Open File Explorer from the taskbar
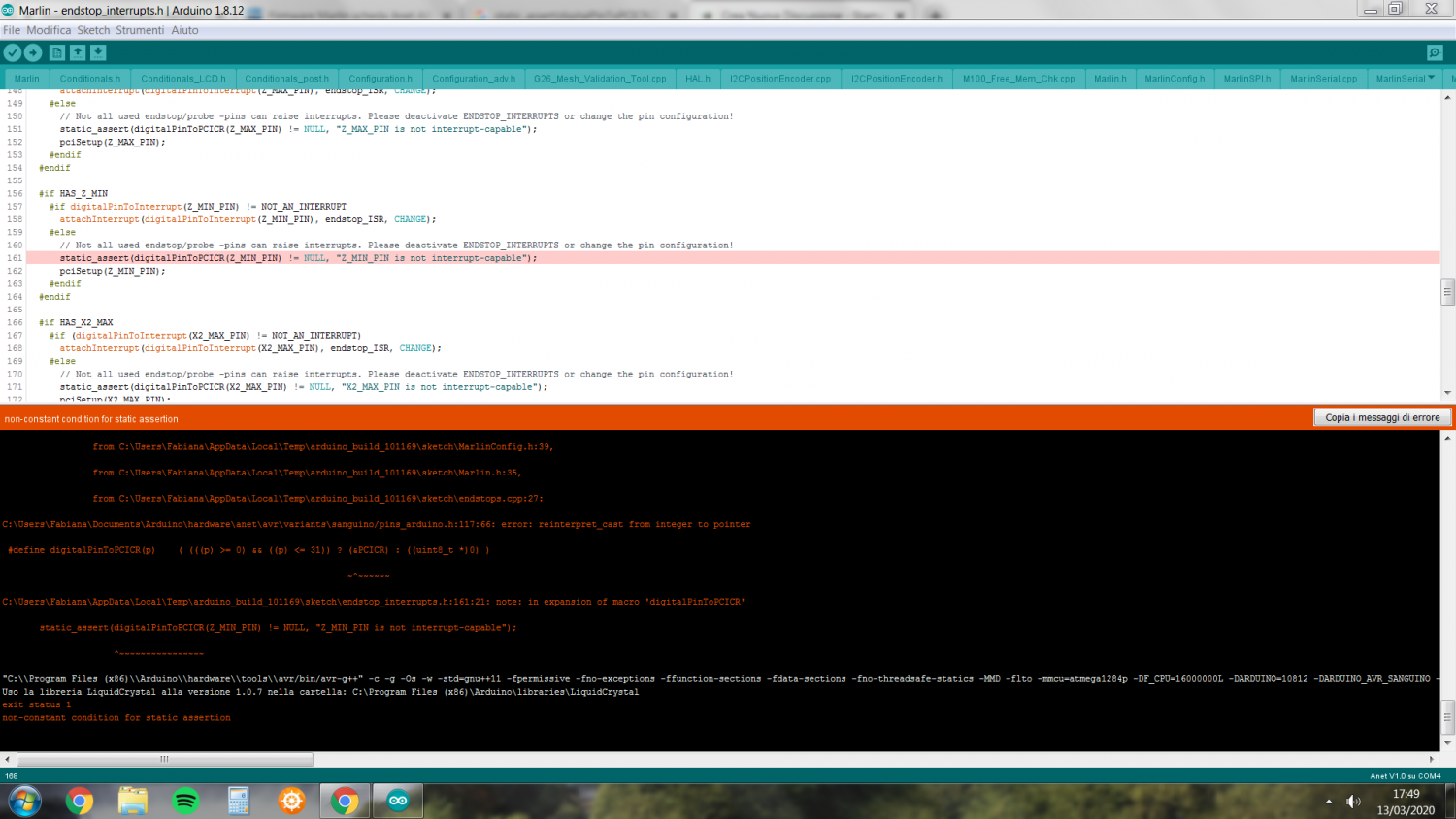 (x=133, y=801)
